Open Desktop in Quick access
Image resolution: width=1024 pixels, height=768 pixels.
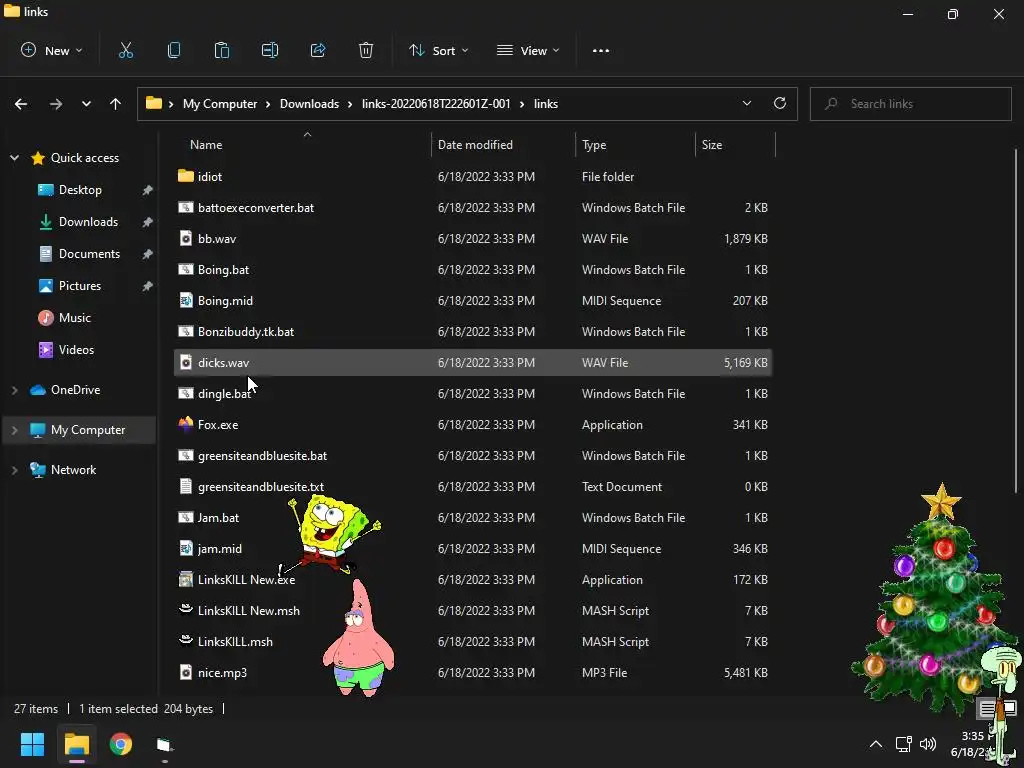[80, 189]
